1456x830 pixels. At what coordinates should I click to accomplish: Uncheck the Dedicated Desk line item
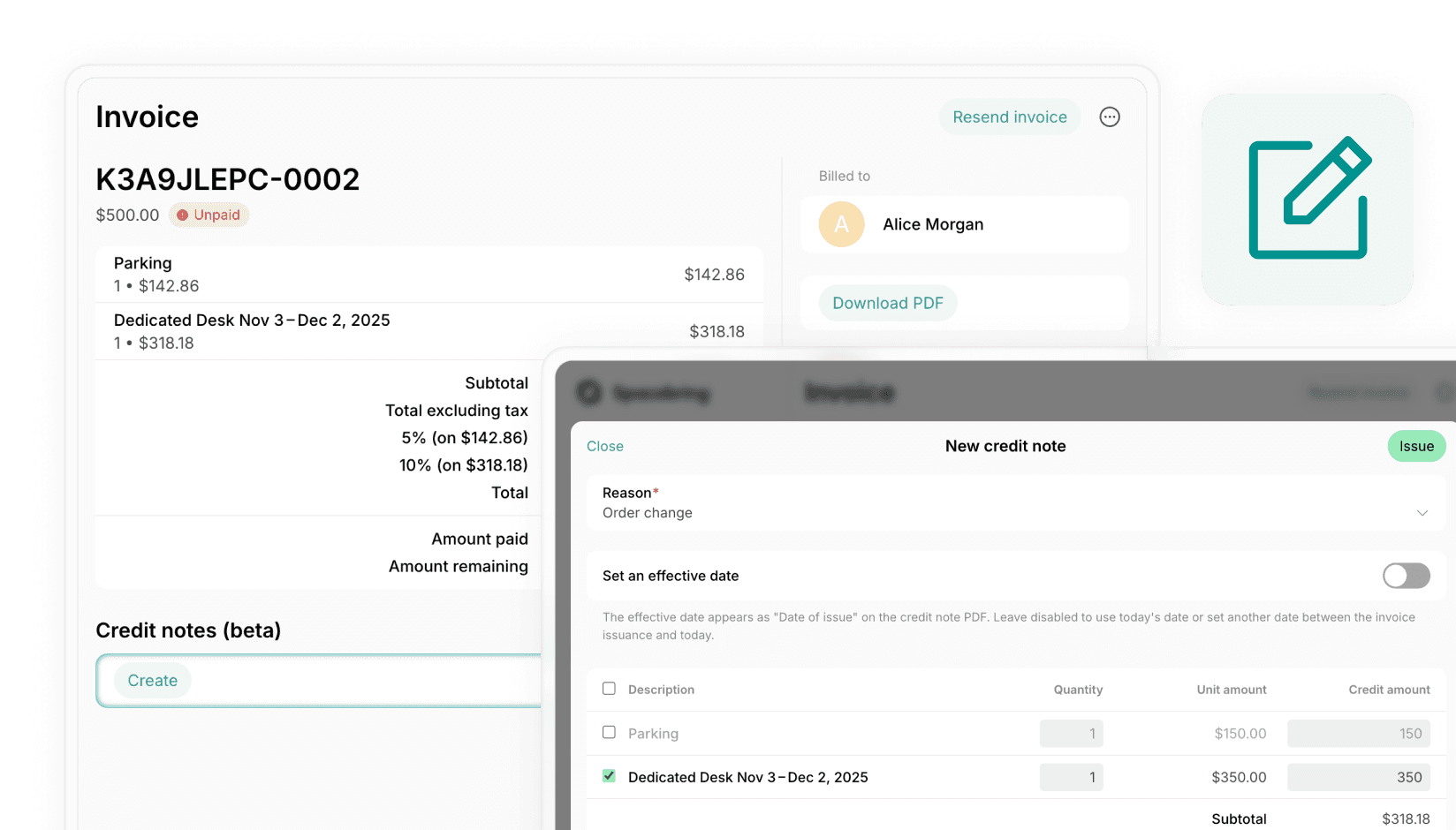609,775
